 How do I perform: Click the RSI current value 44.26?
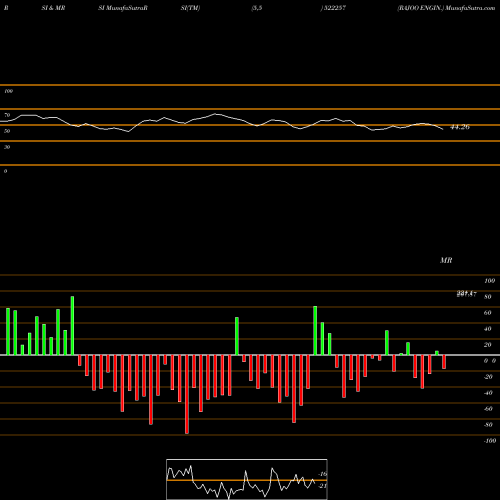[460, 127]
